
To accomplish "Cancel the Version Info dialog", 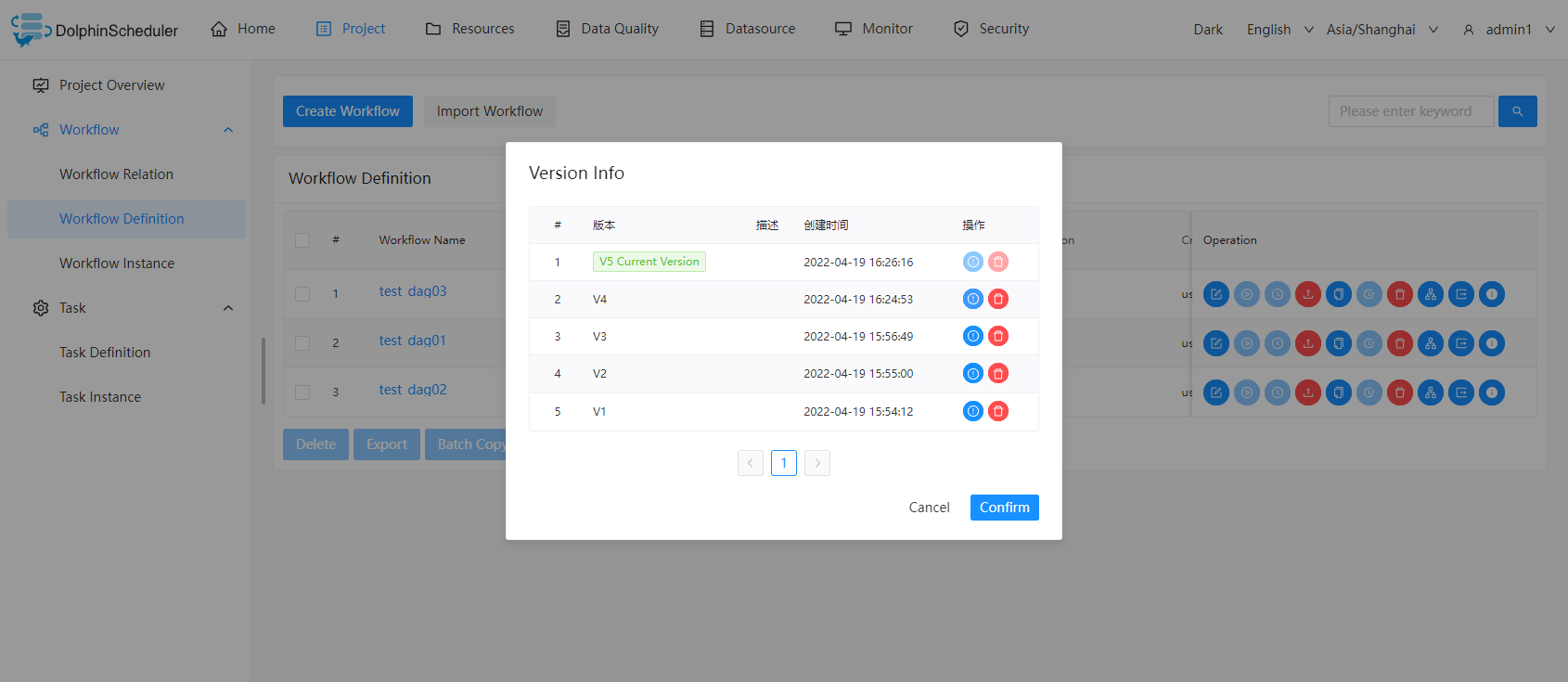I will tap(929, 508).
